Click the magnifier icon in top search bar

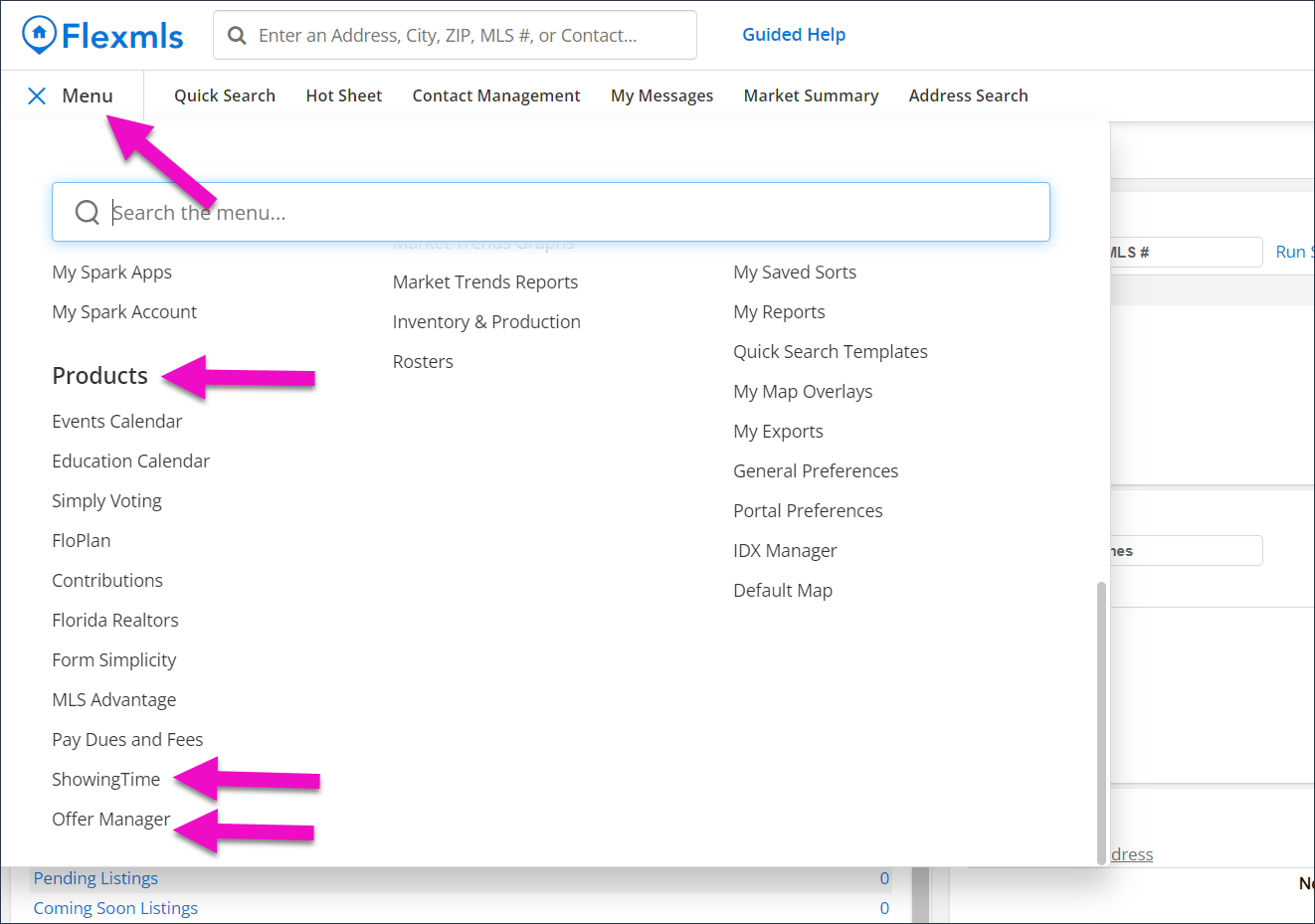[237, 36]
